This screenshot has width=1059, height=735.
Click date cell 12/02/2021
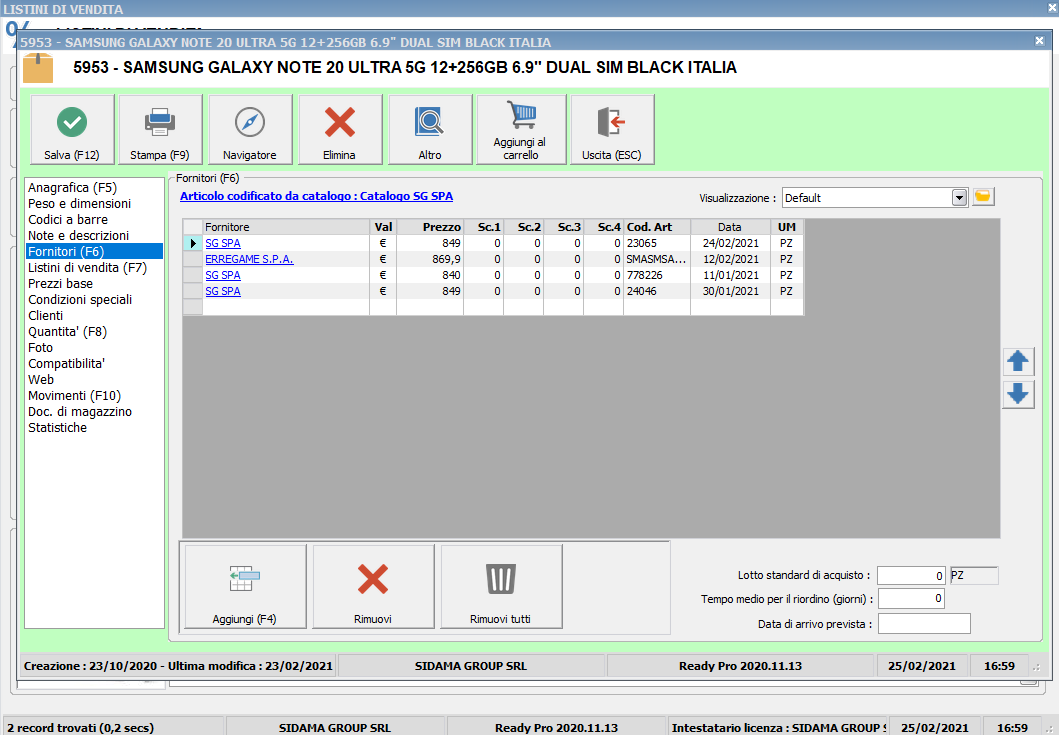coord(730,259)
